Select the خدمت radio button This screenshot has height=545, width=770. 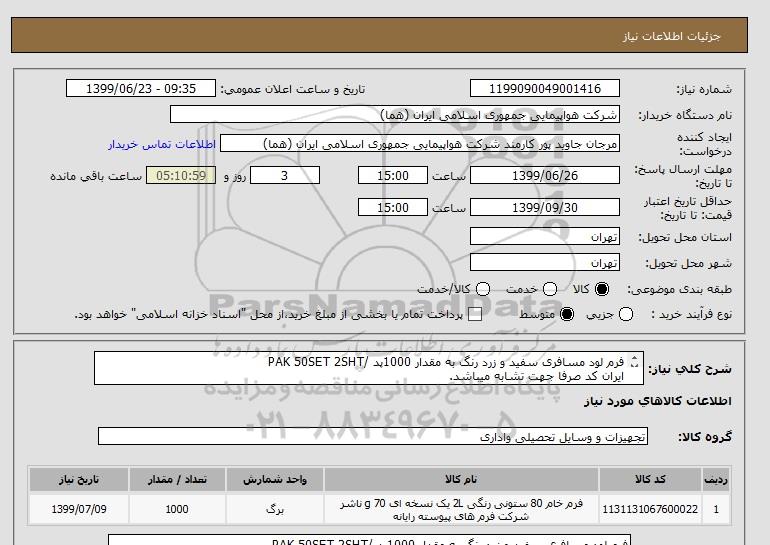coord(550,289)
